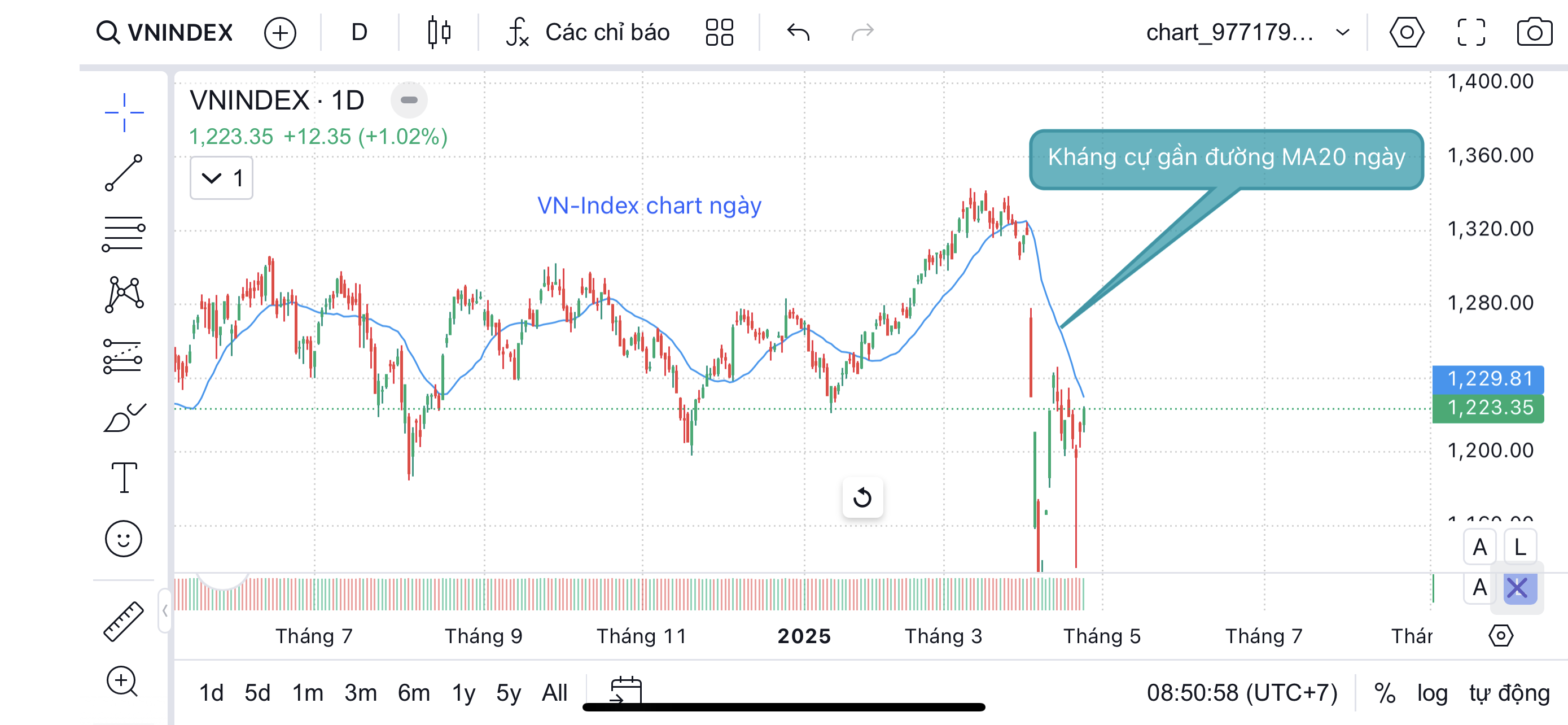Select the ruler measure tool

coord(124,622)
